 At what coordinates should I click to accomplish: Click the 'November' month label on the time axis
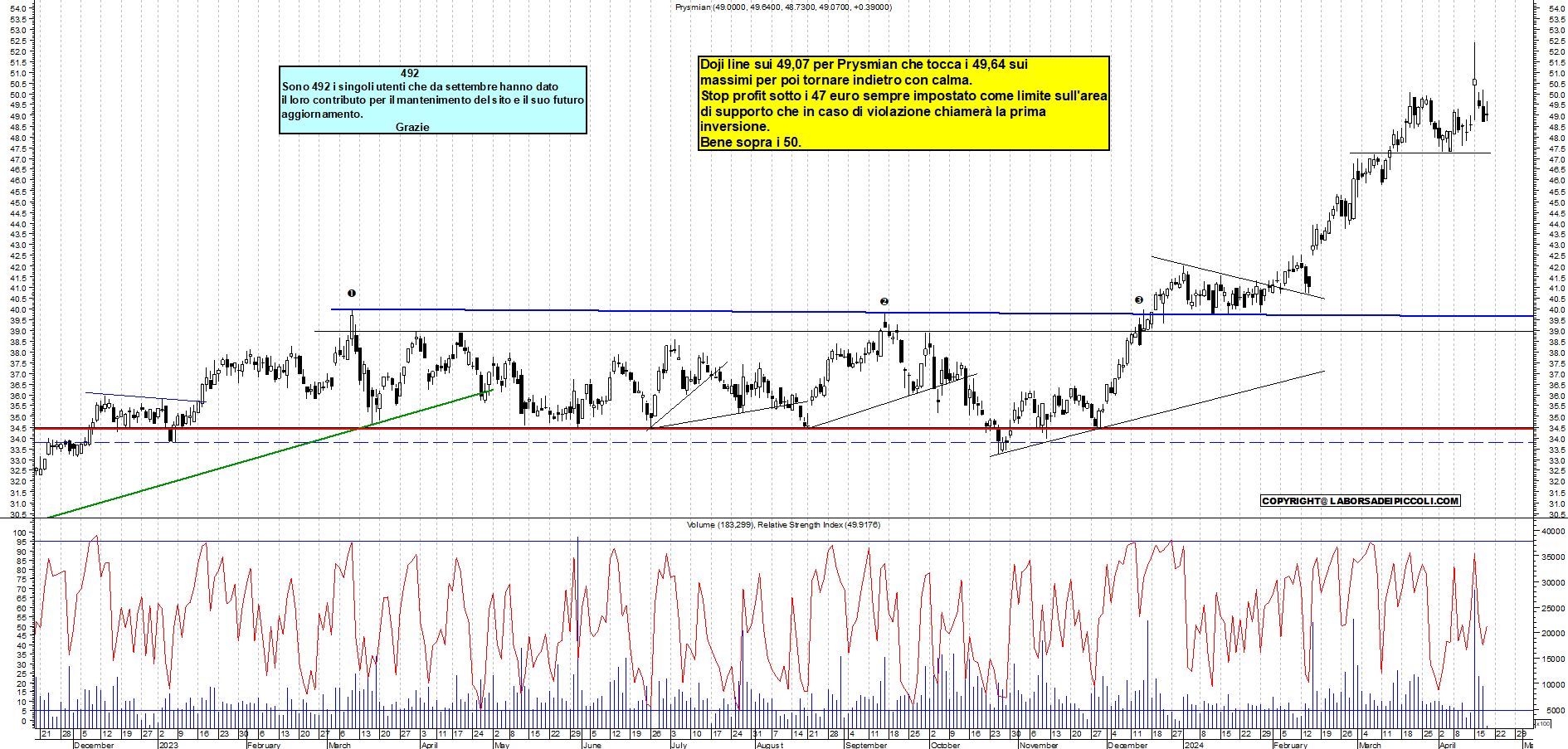[x=1039, y=745]
